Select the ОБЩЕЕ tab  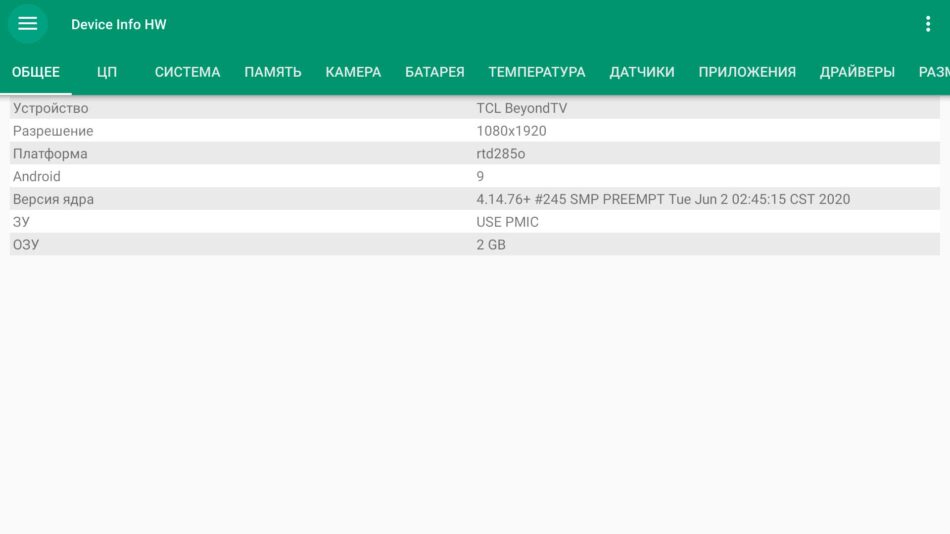point(36,72)
